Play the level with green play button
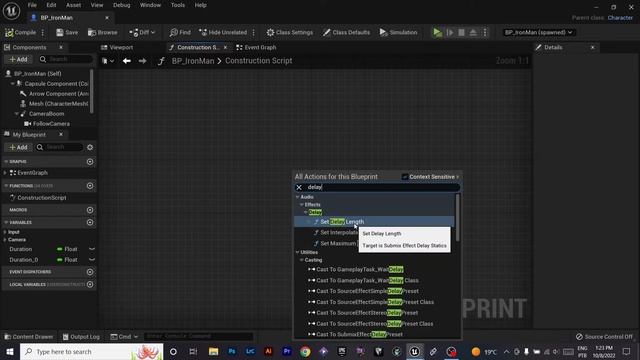Viewport: 640px width, 360px height. tap(437, 32)
